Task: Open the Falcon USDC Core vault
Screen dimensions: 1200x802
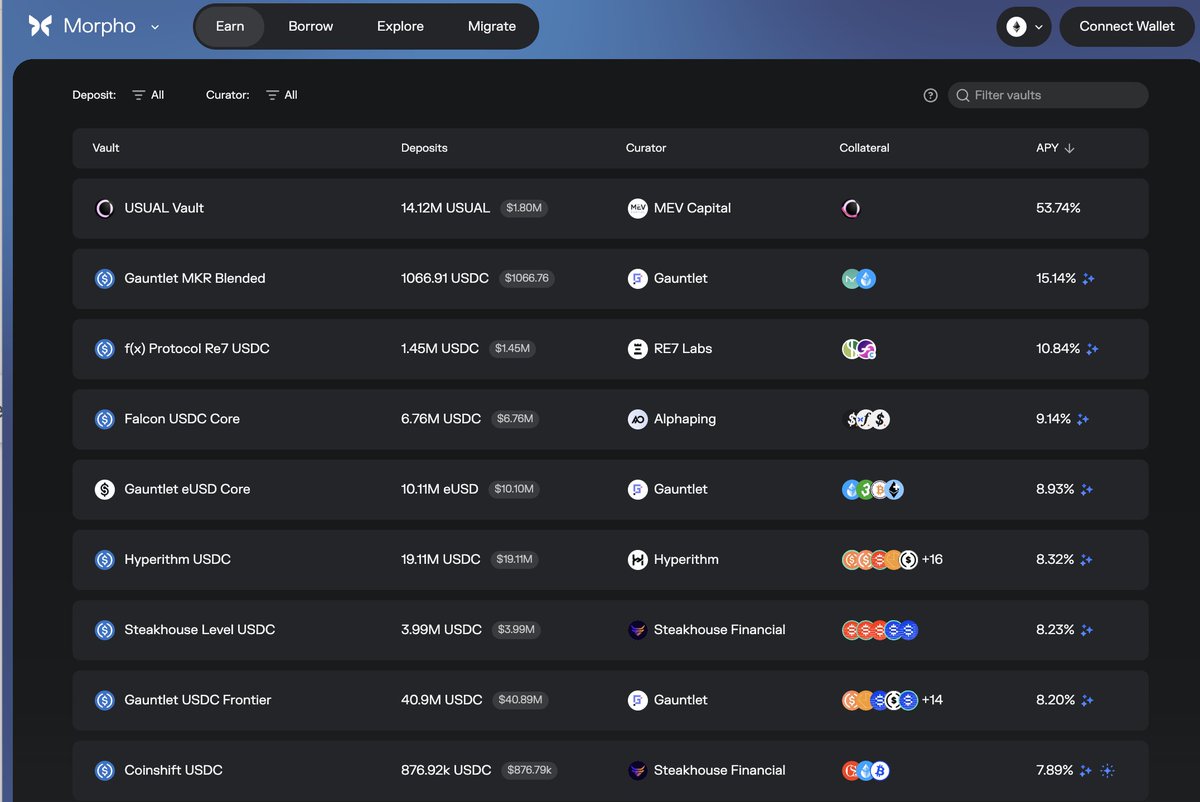Action: point(610,419)
